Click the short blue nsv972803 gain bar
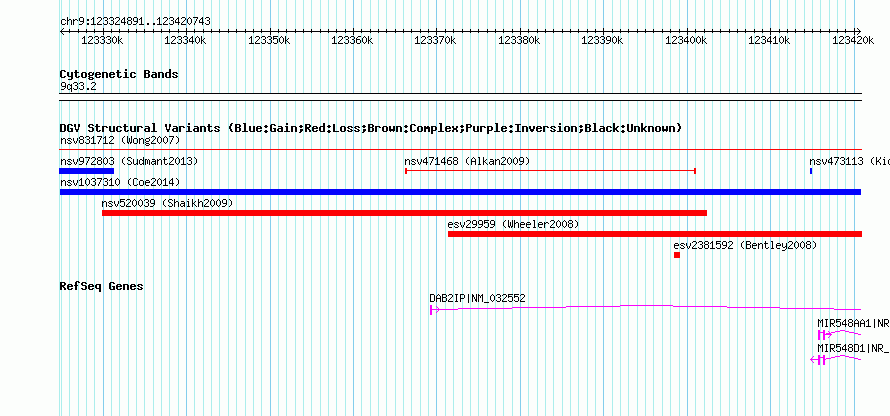 pos(87,171)
